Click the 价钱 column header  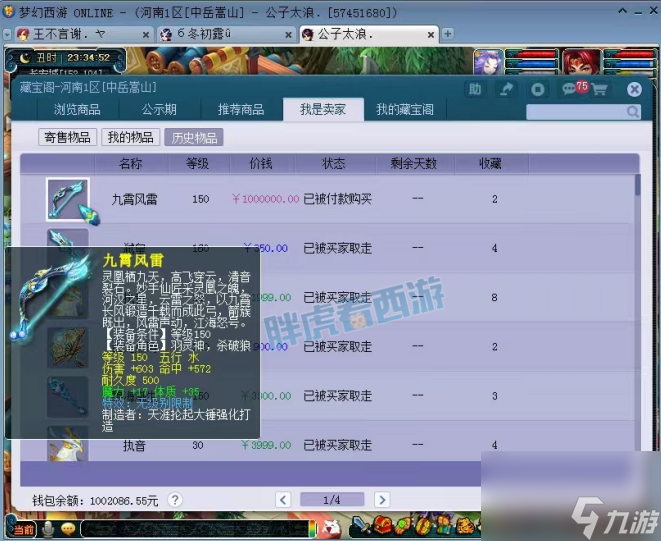point(261,164)
